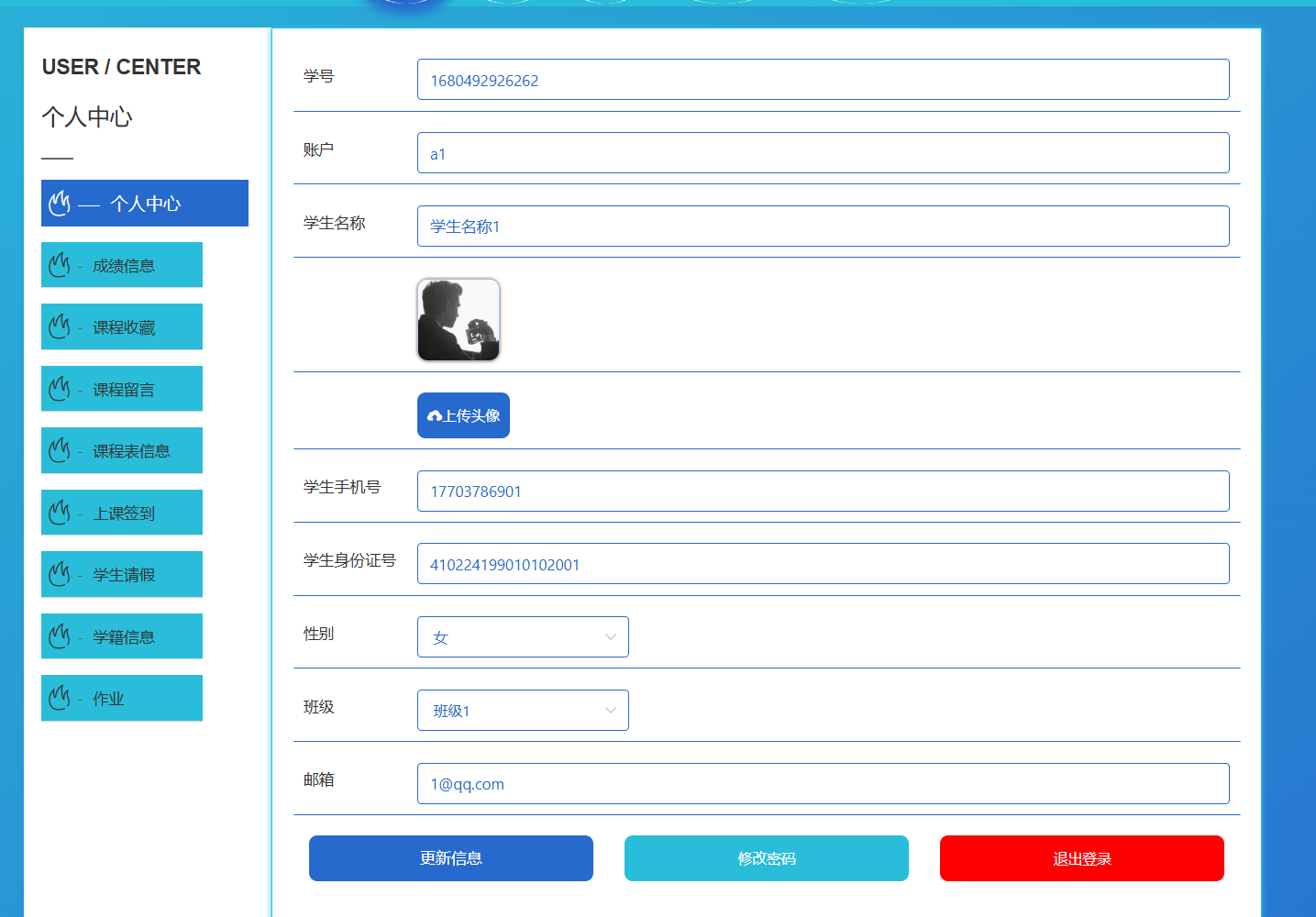Open the 上课签到 menu item
The height and width of the screenshot is (917, 1316).
pyautogui.click(x=122, y=513)
